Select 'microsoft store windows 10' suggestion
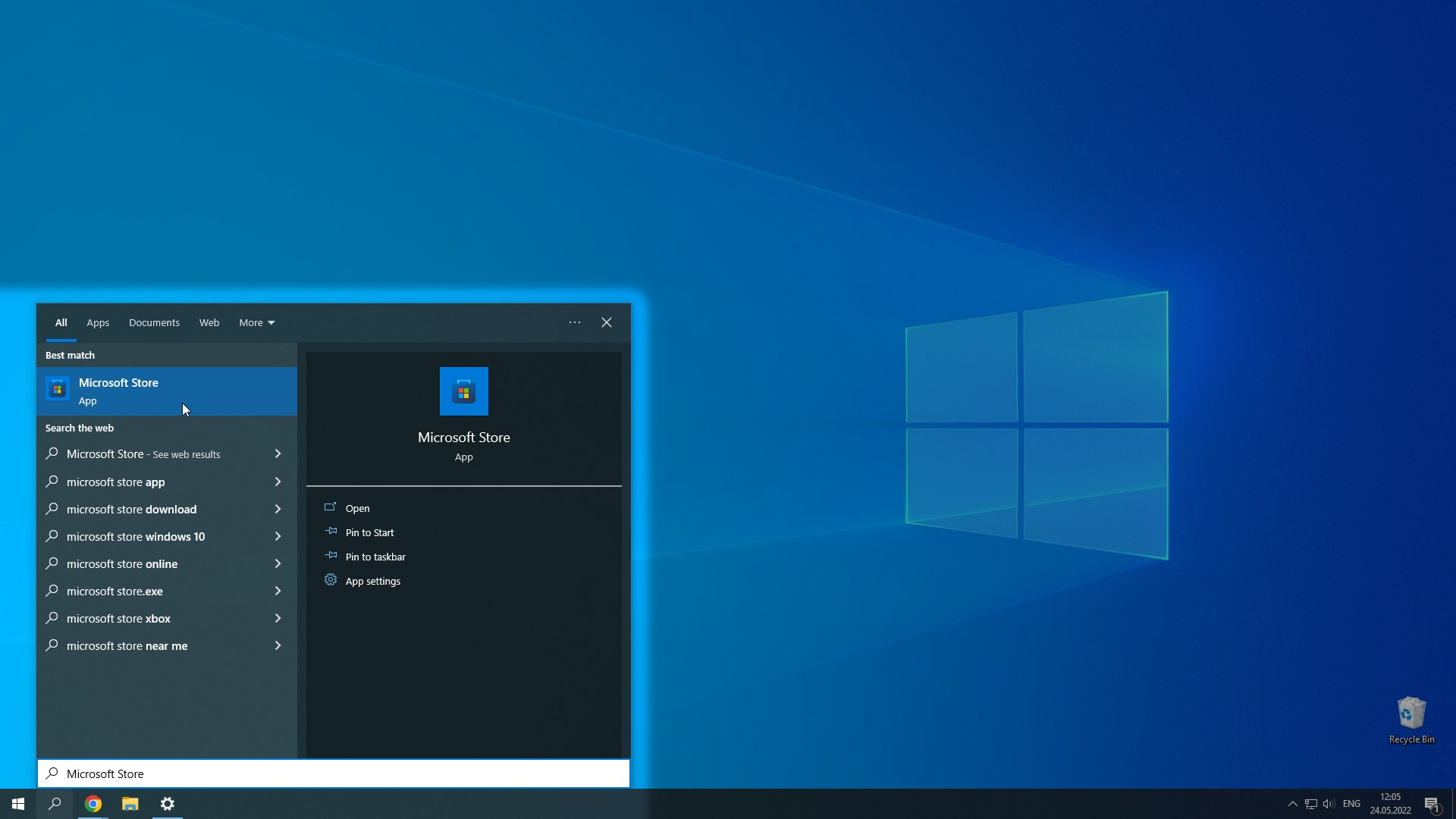Viewport: 1456px width, 819px height. coord(167,536)
